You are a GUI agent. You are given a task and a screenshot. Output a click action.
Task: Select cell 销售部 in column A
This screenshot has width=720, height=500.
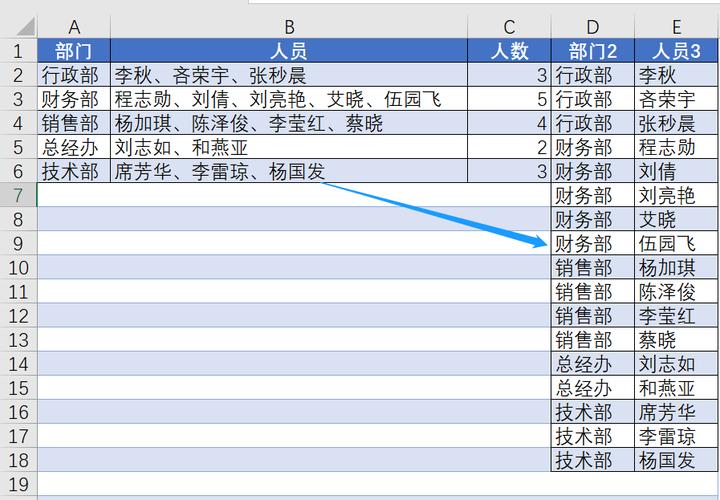[74, 123]
